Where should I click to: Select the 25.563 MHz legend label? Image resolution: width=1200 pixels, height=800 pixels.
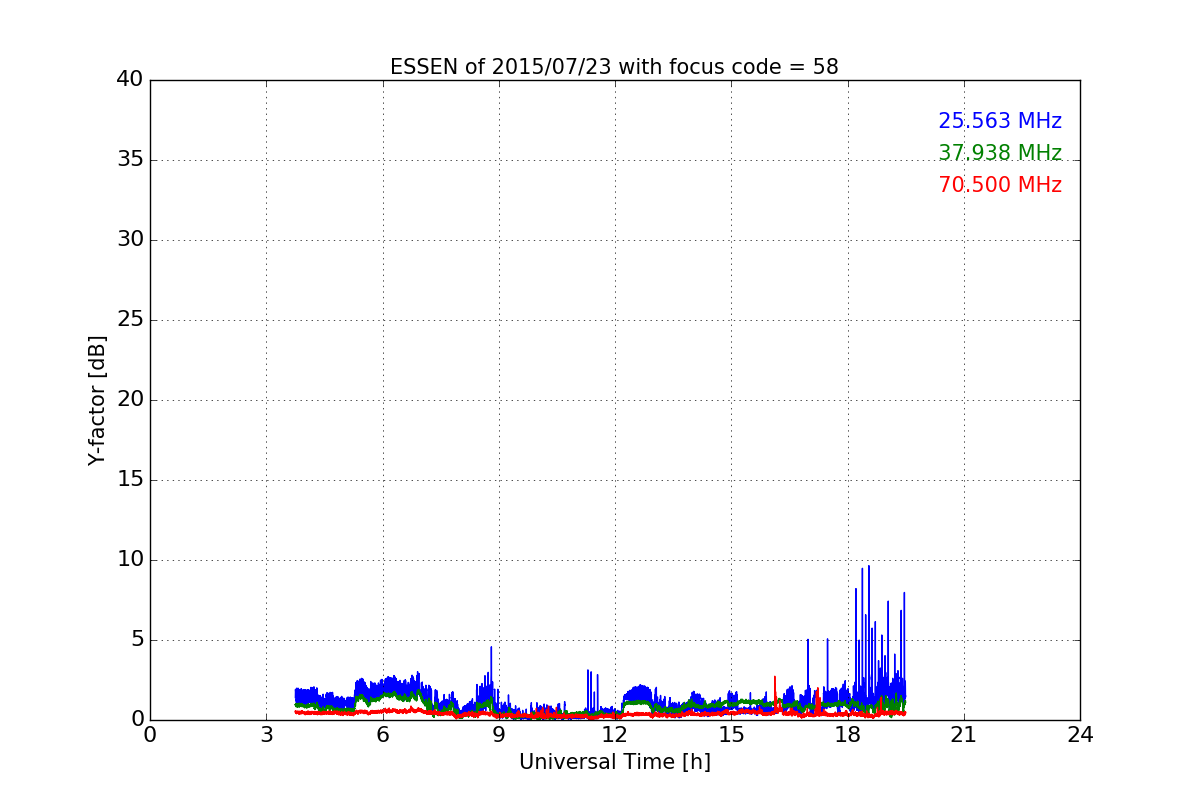tap(1000, 121)
